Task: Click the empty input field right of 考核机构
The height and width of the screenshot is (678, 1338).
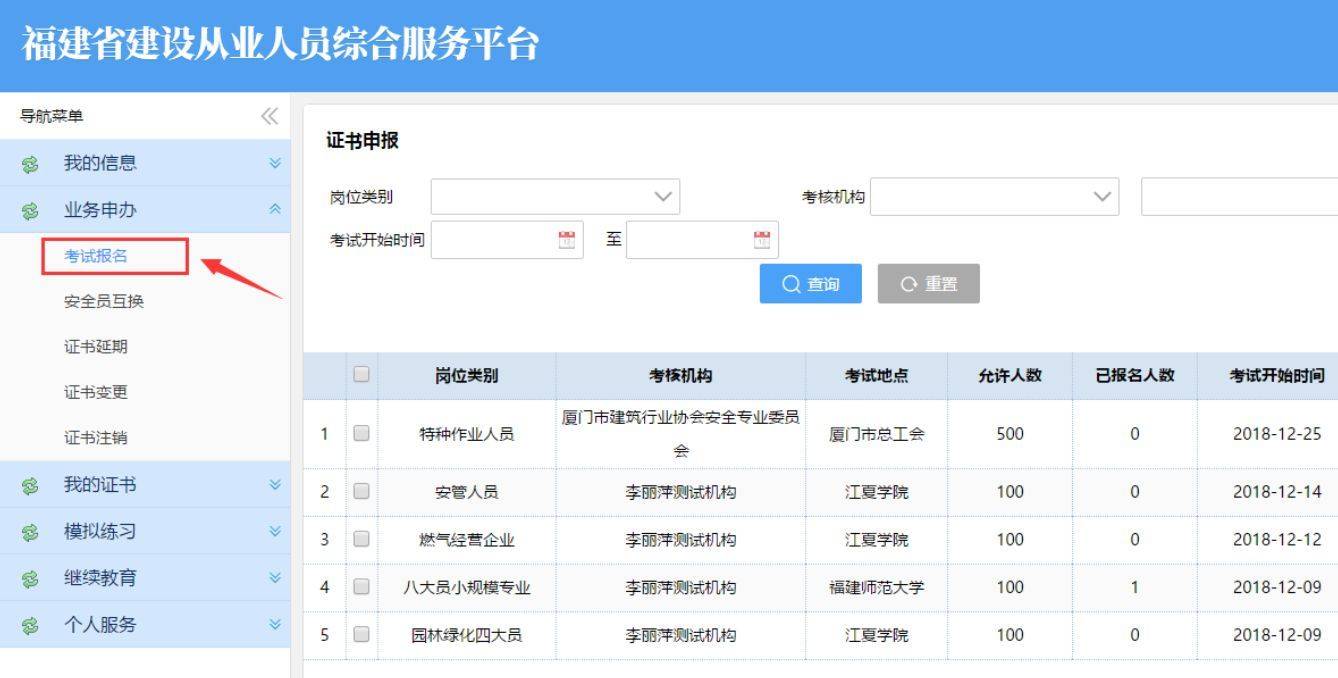Action: pyautogui.click(x=1238, y=197)
